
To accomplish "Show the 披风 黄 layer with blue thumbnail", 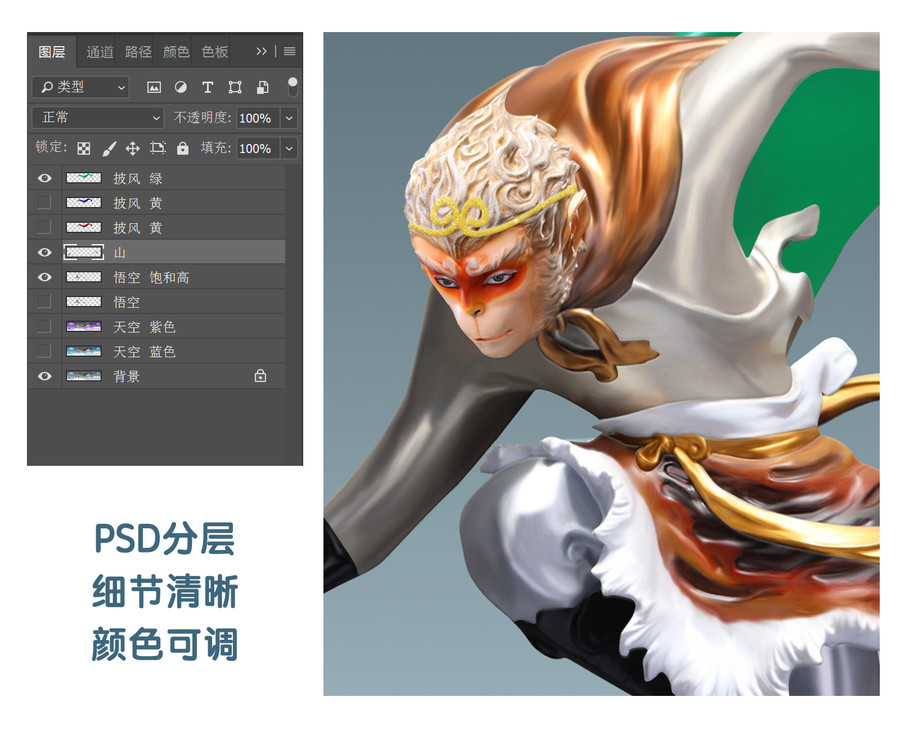I will [44, 203].
